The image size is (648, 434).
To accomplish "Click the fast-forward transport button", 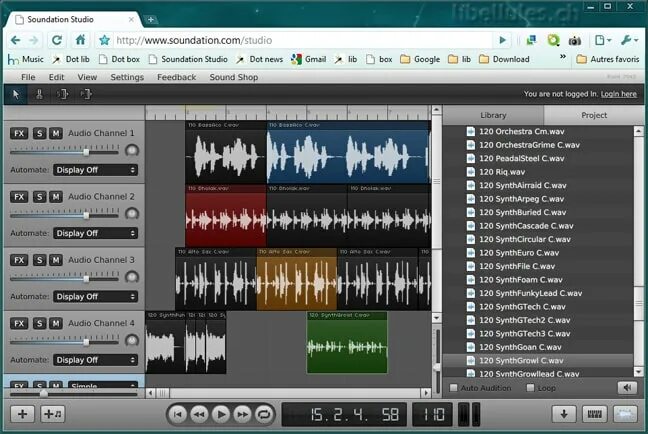I will 243,414.
